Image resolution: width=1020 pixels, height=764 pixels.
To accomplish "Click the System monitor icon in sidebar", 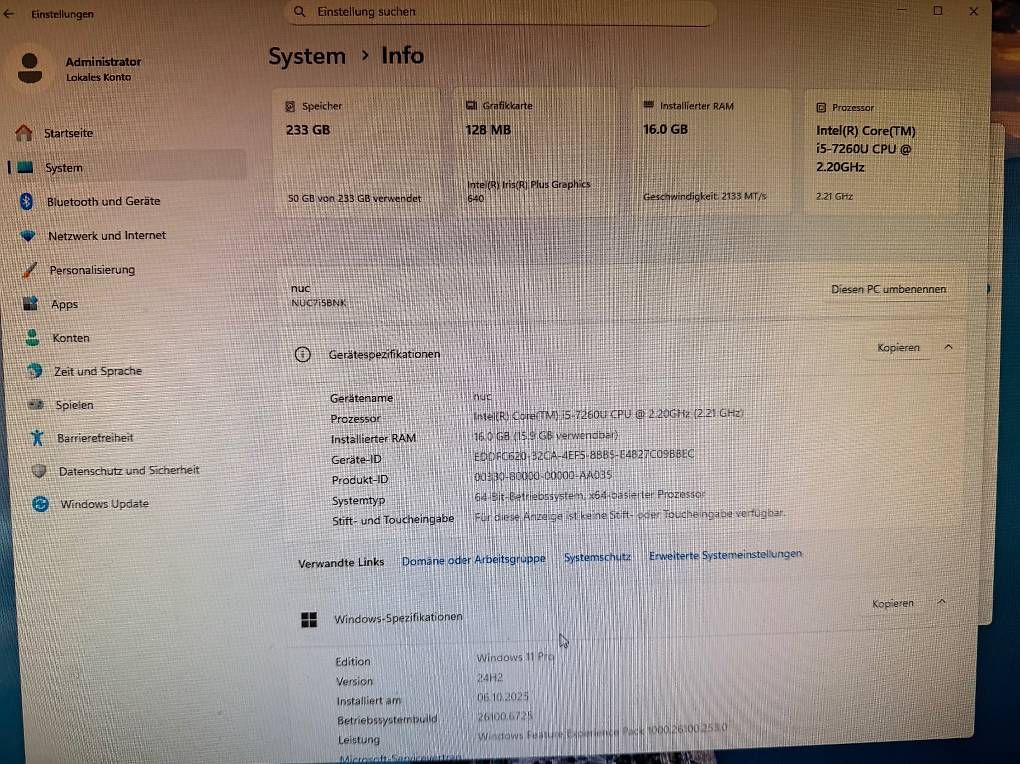I will point(25,167).
